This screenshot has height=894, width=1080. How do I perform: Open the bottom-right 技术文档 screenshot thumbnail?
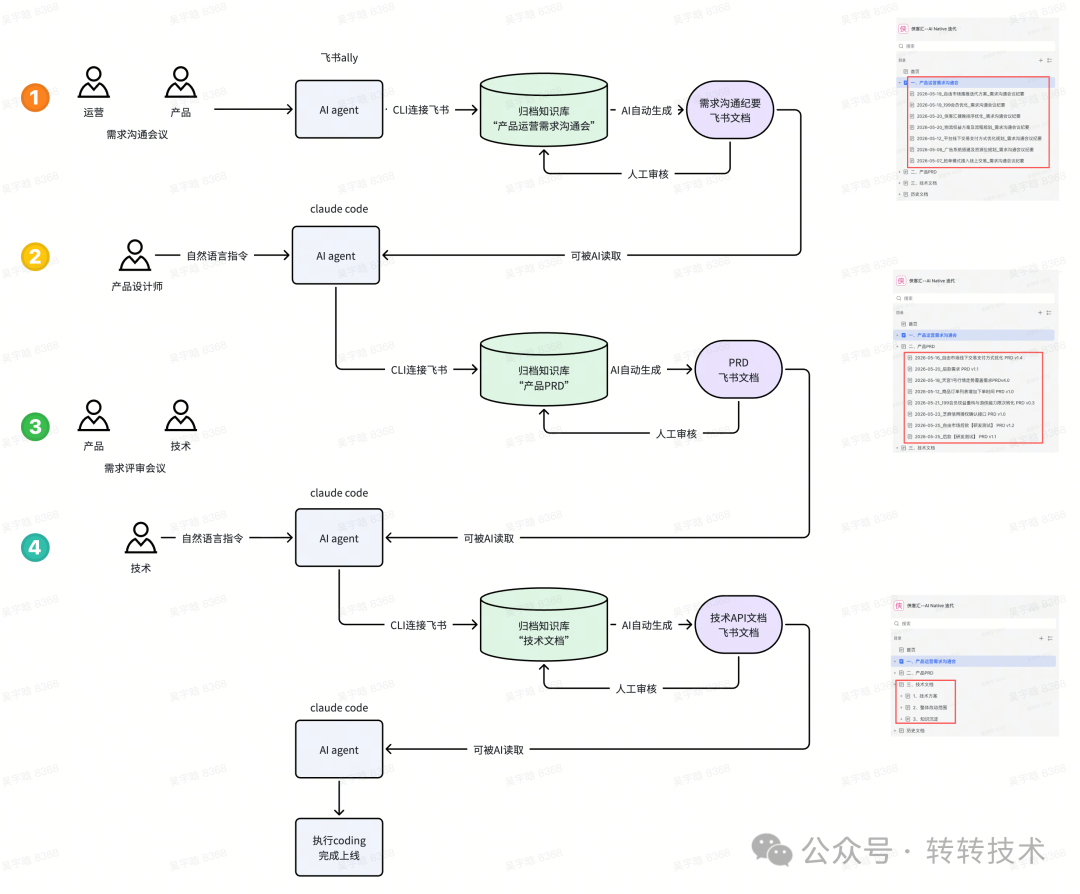(975, 665)
